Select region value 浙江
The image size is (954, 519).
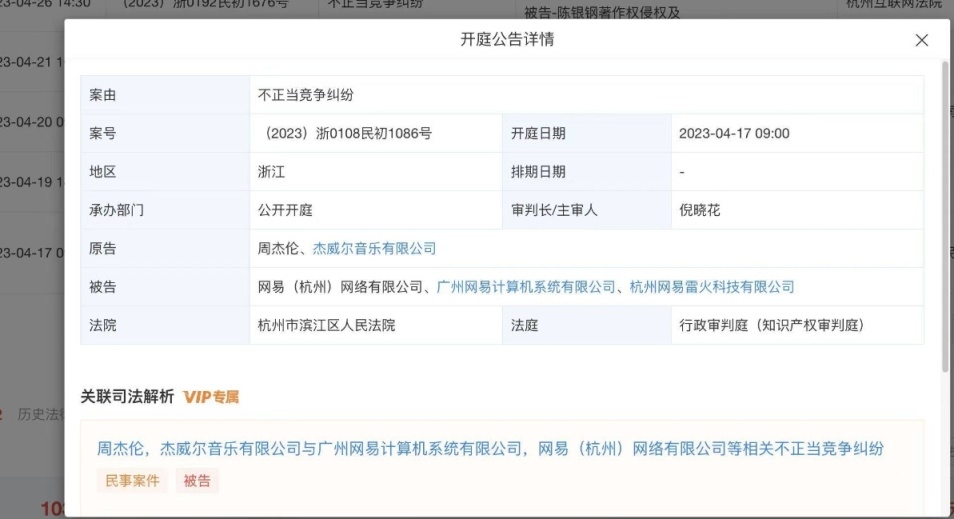pos(271,172)
